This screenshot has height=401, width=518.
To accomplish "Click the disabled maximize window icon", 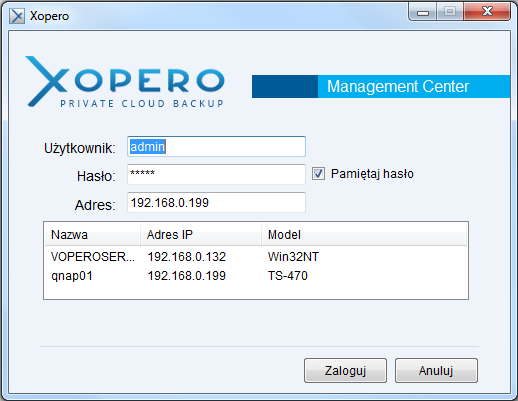I will (x=450, y=12).
